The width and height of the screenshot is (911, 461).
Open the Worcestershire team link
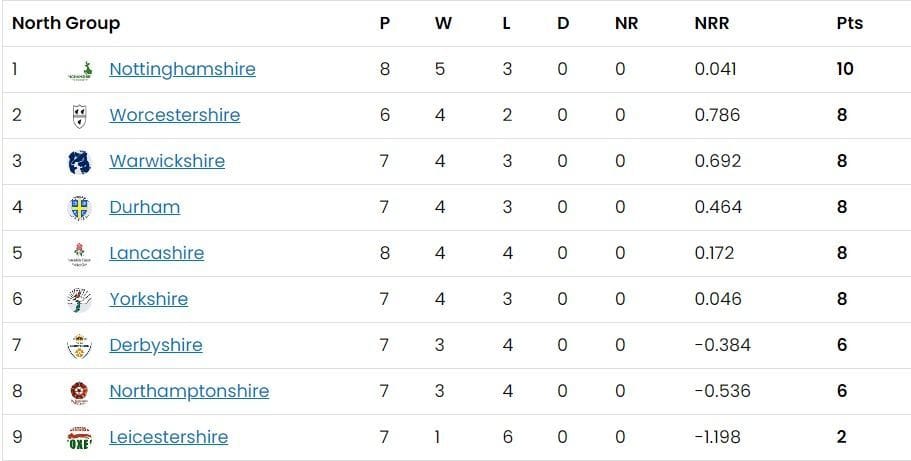(174, 115)
